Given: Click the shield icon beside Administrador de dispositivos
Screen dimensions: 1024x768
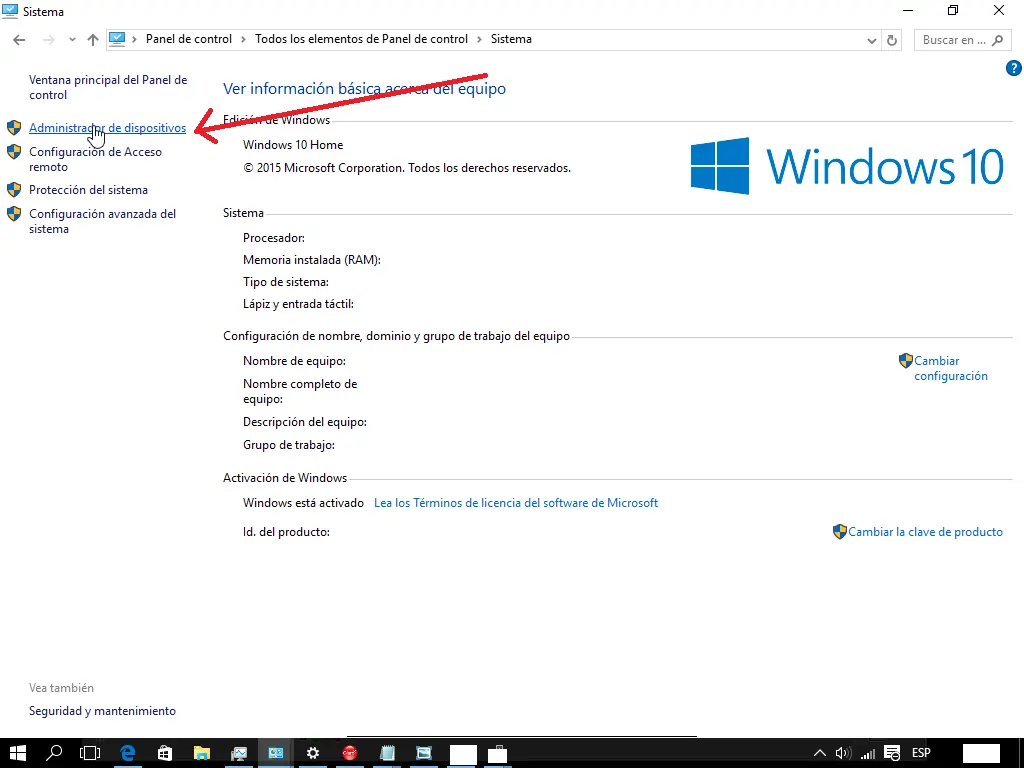Looking at the screenshot, I should click(14, 127).
